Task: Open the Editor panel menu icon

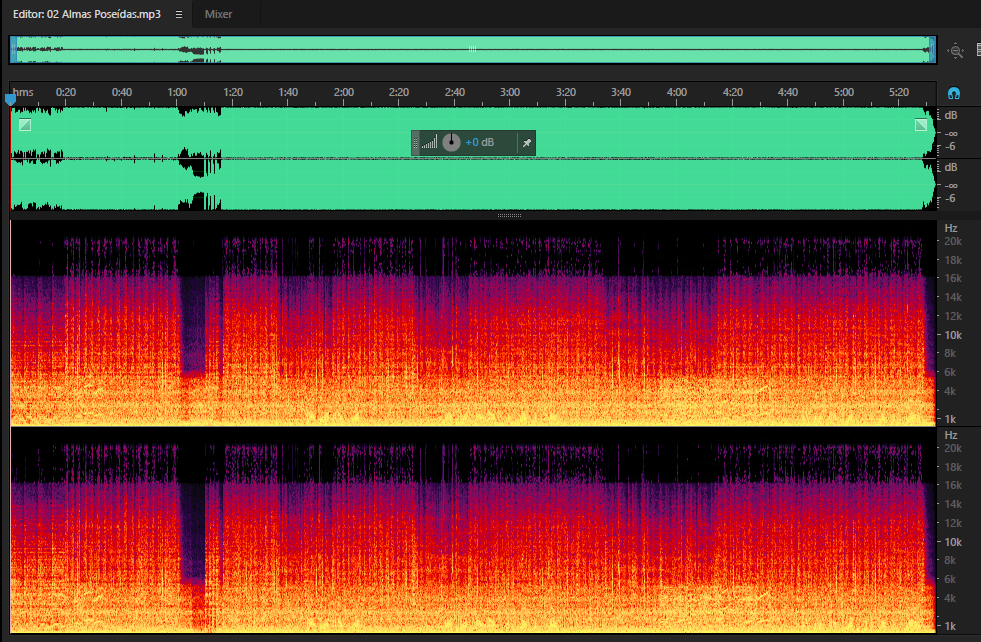Action: (179, 14)
